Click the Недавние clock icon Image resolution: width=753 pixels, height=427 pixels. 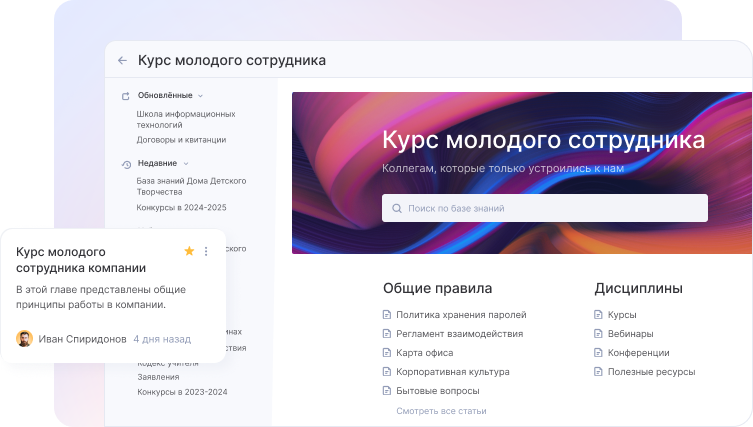pyautogui.click(x=126, y=164)
